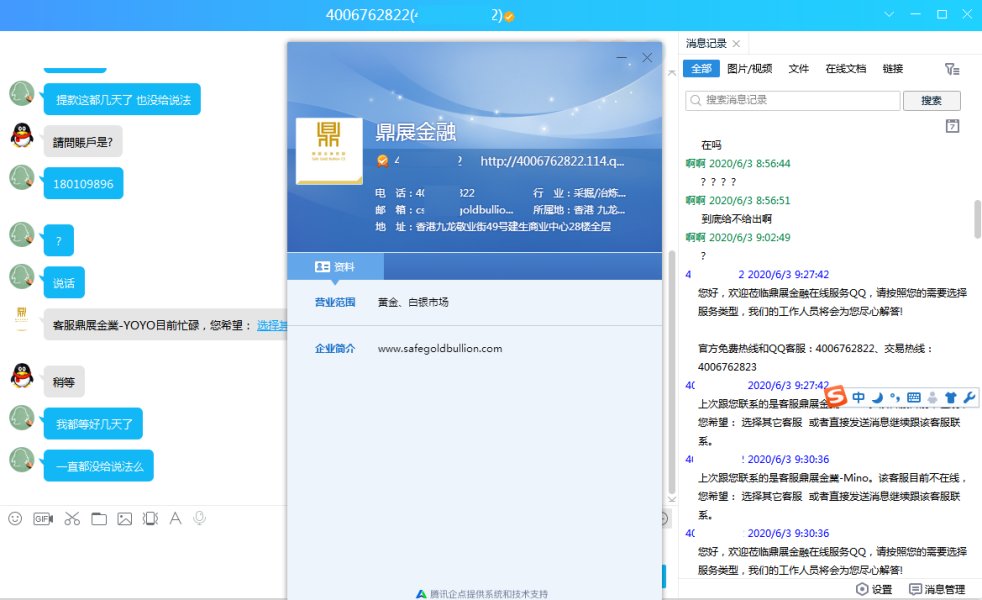Click the voice message microphone icon
Viewport: 982px width, 600px height.
[200, 518]
